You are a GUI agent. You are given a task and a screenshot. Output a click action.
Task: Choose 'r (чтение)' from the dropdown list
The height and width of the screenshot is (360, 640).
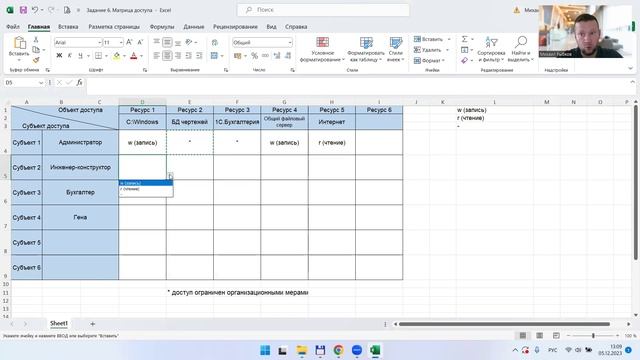pos(146,189)
